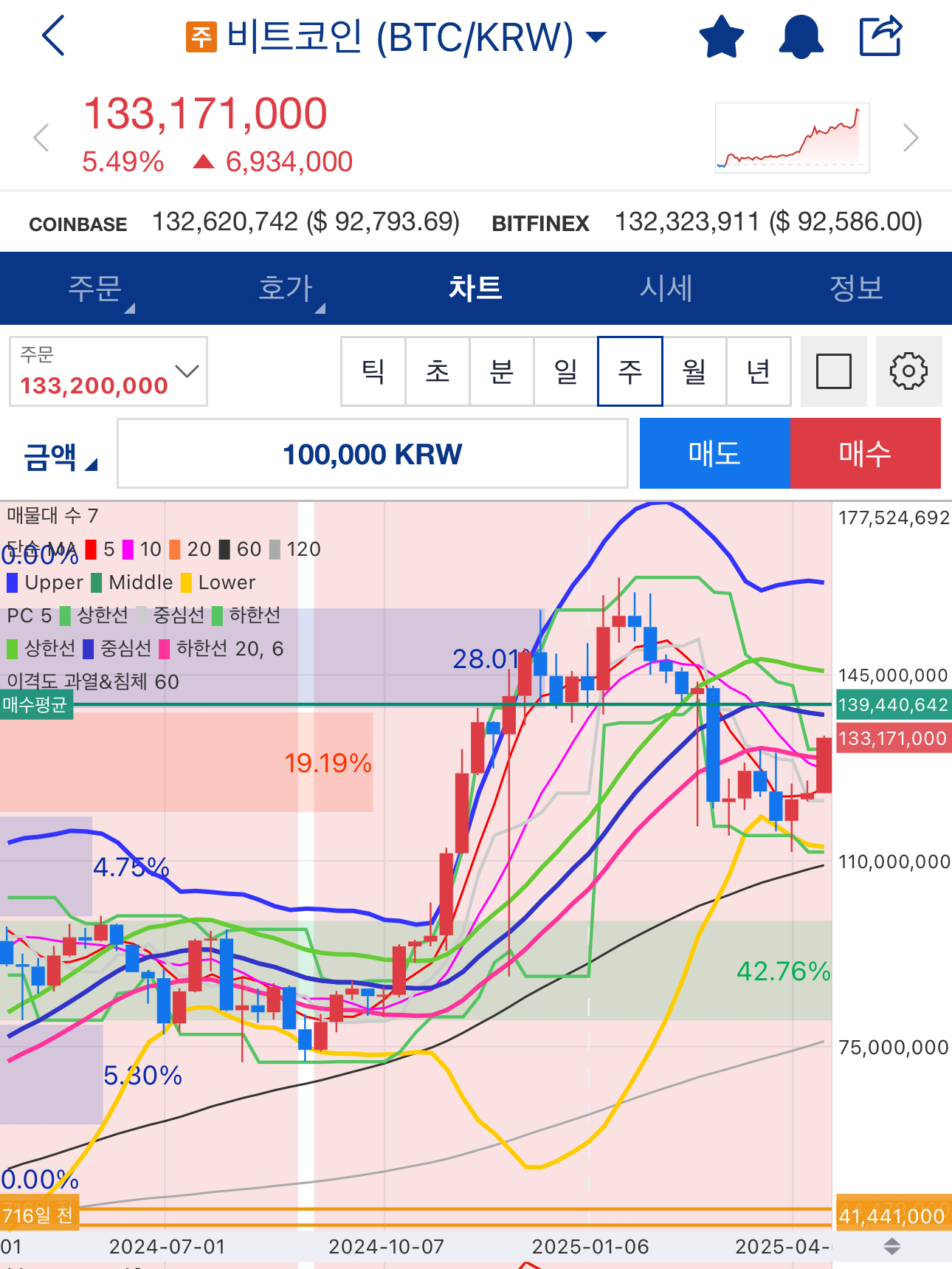Tap the 매물대 수 7 indicator label

click(x=52, y=515)
